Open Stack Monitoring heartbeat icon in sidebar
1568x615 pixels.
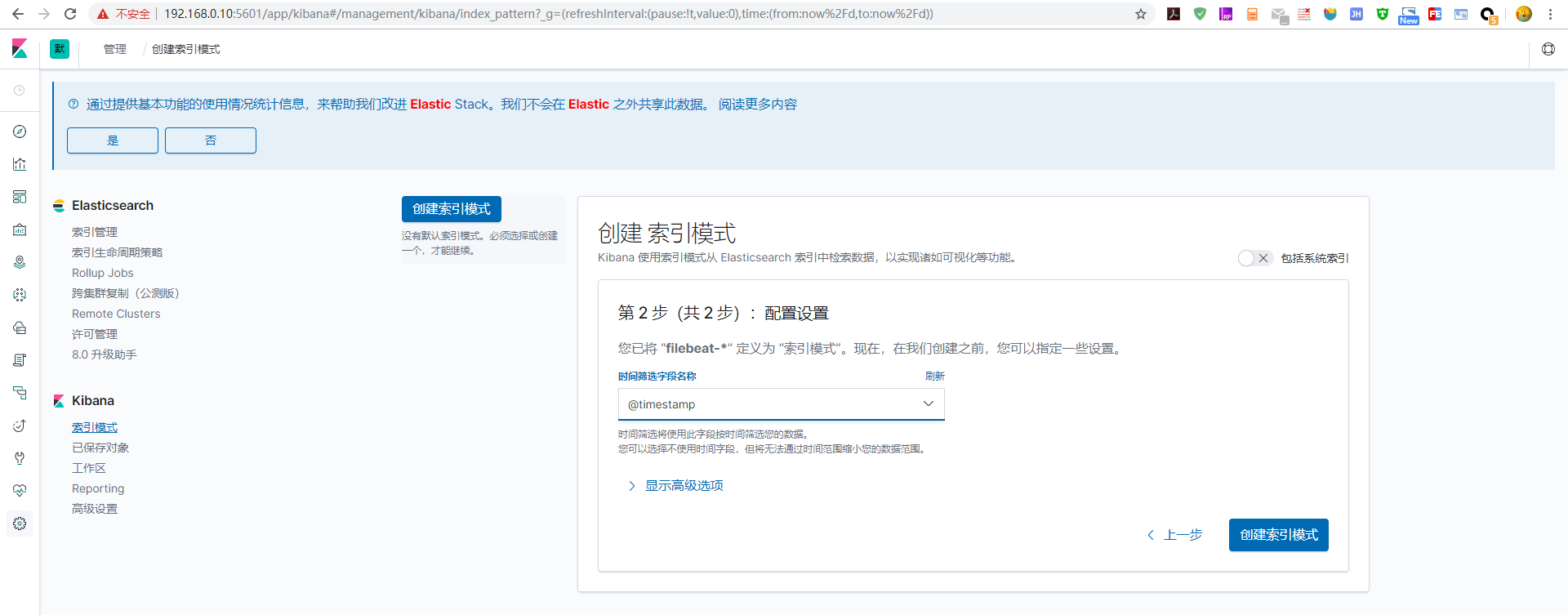(x=20, y=491)
